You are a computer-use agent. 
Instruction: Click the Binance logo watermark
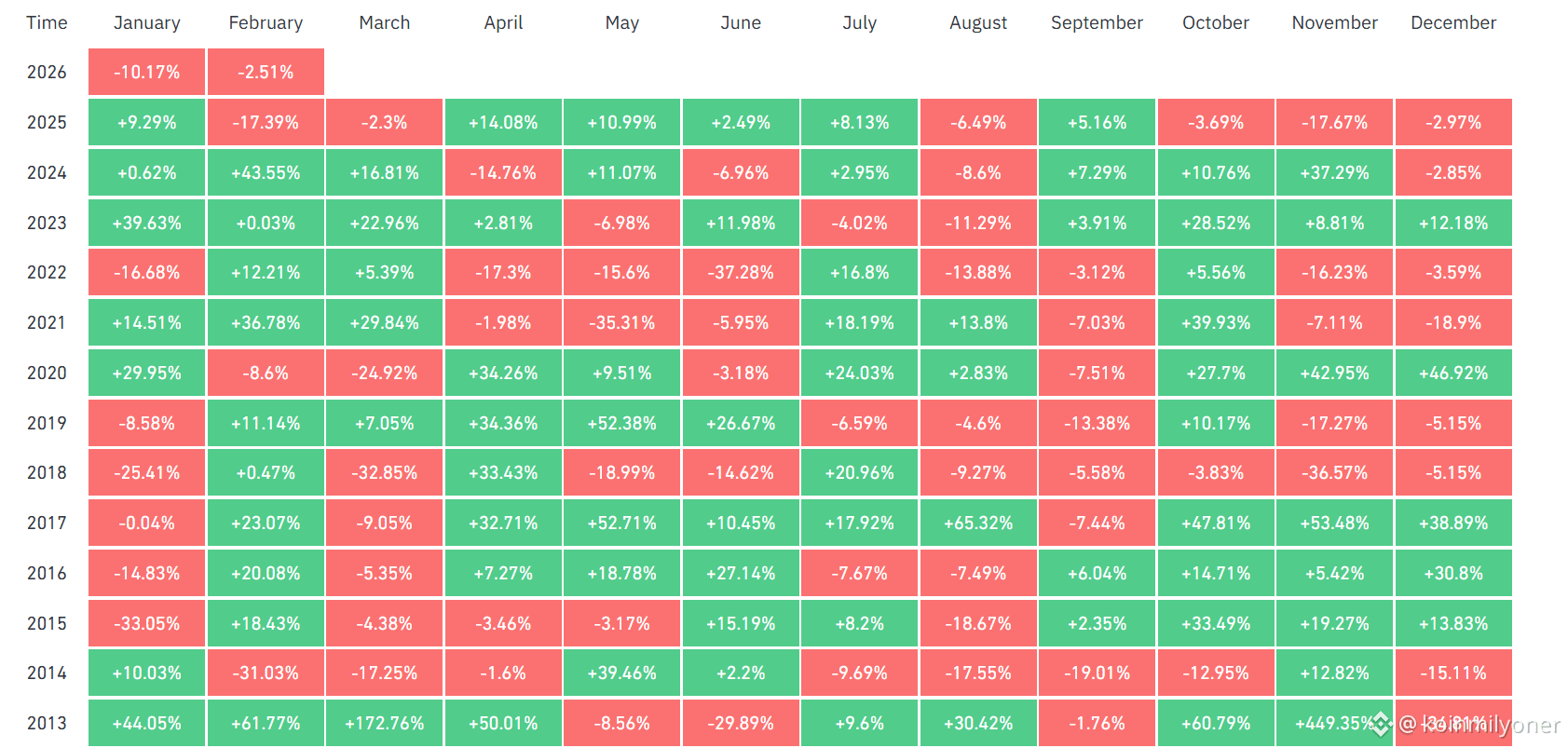[1381, 723]
